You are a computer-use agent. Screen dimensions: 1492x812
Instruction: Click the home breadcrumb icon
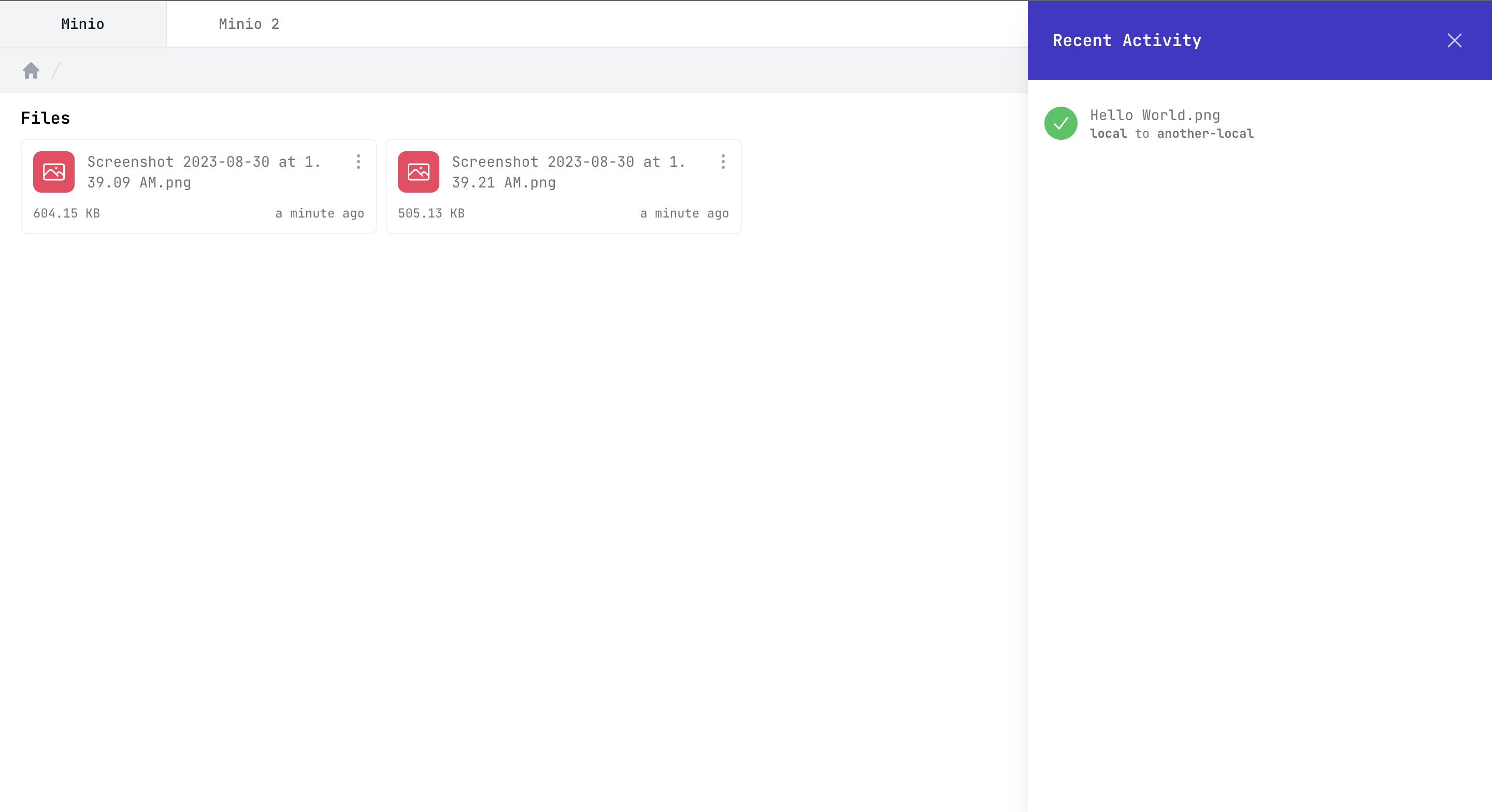pyautogui.click(x=31, y=70)
